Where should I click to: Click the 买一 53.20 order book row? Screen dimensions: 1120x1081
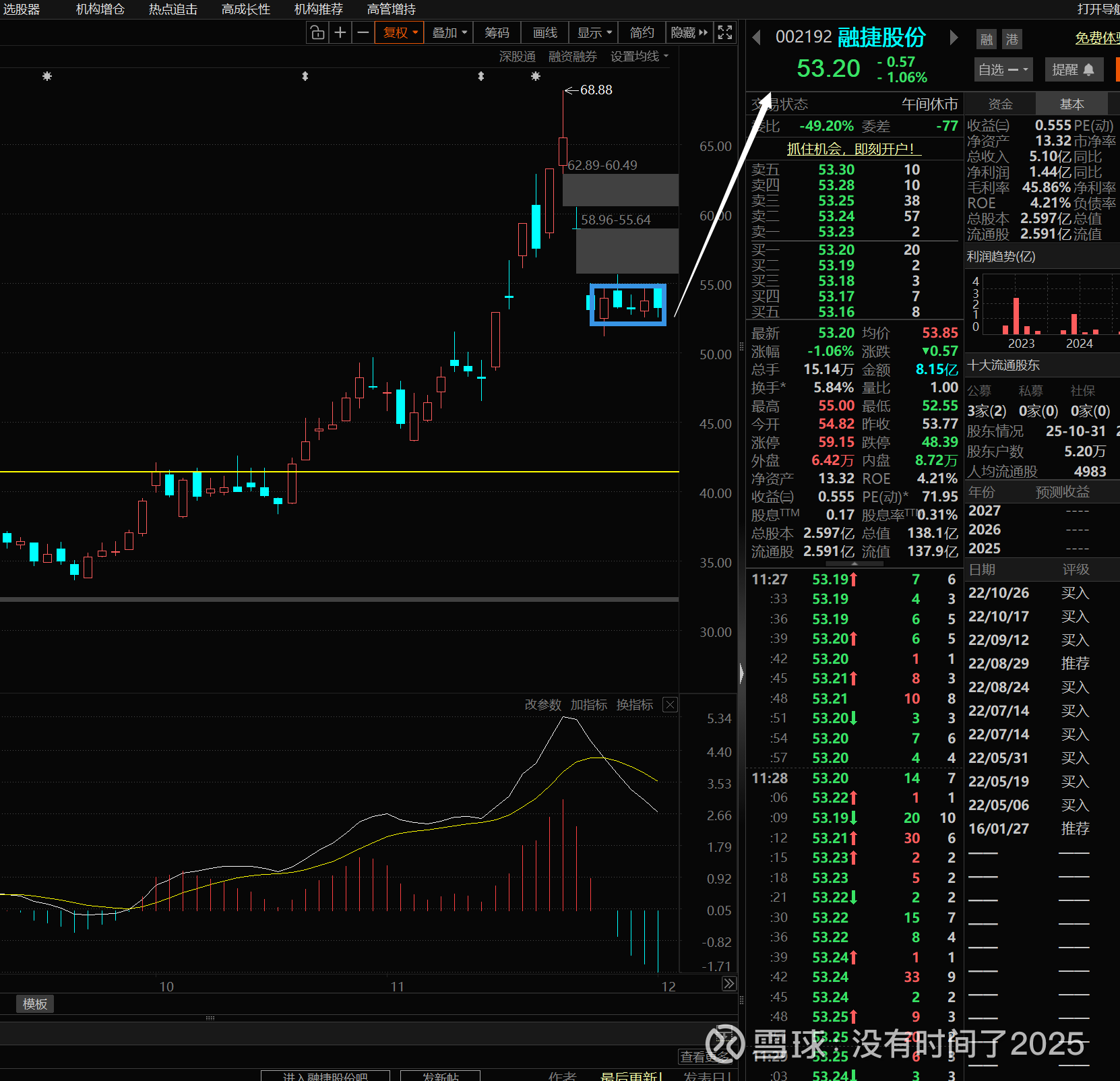854,250
